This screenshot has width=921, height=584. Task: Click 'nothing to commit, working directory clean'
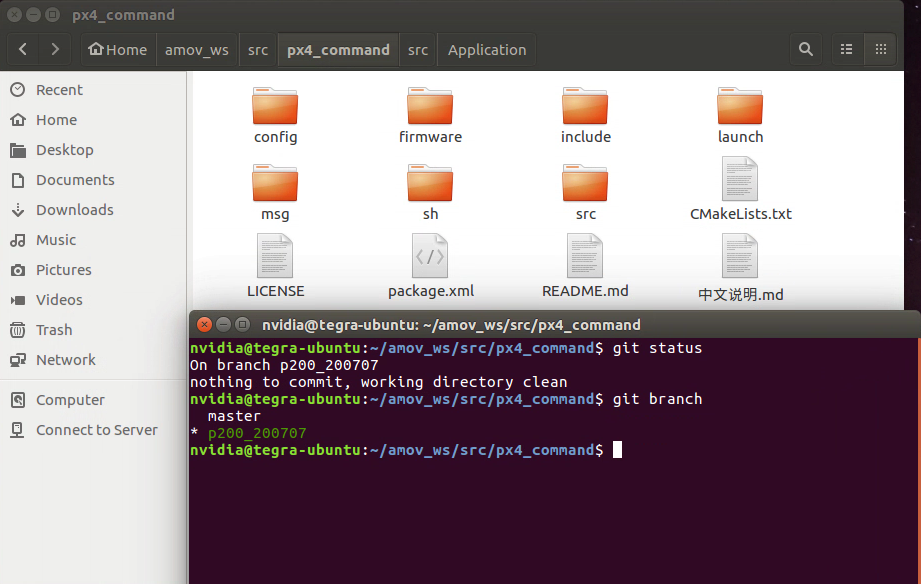pos(378,382)
